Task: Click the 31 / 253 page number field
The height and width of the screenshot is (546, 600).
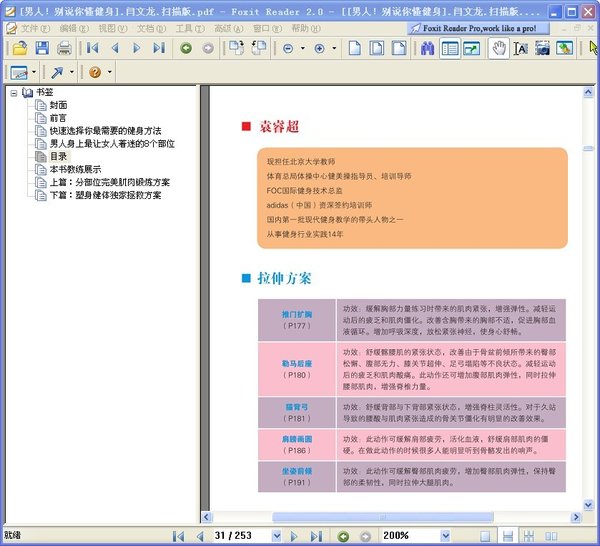Action: tap(242, 536)
